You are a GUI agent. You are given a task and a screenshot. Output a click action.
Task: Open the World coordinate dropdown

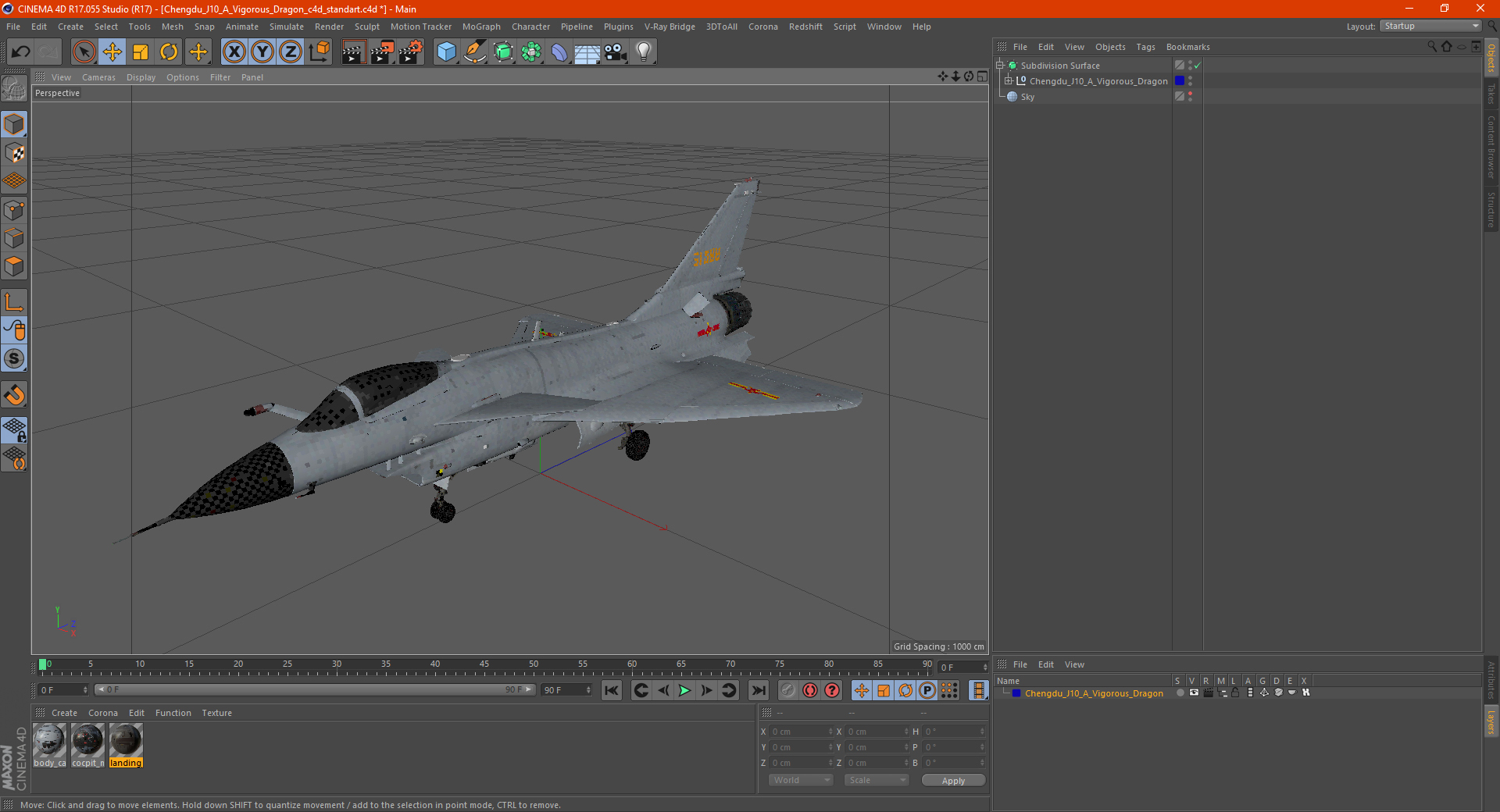pos(801,780)
